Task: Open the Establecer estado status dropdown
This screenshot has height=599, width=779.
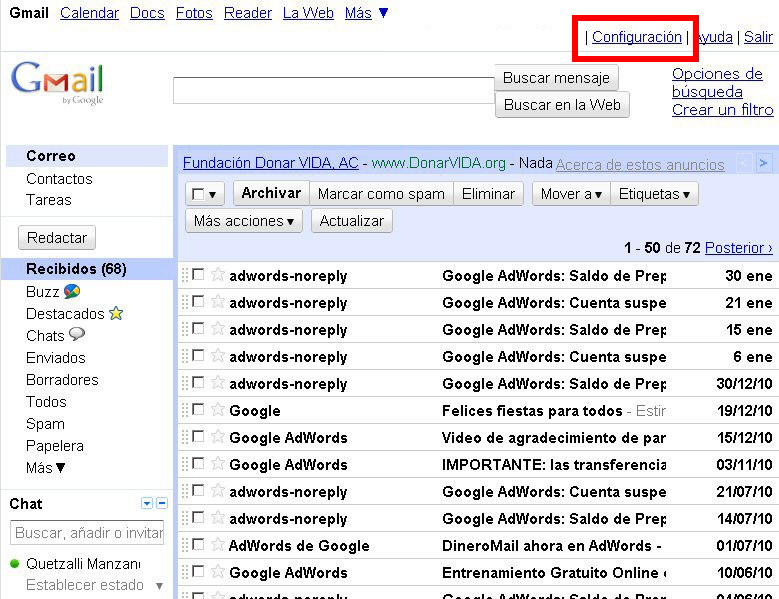Action: (159, 586)
